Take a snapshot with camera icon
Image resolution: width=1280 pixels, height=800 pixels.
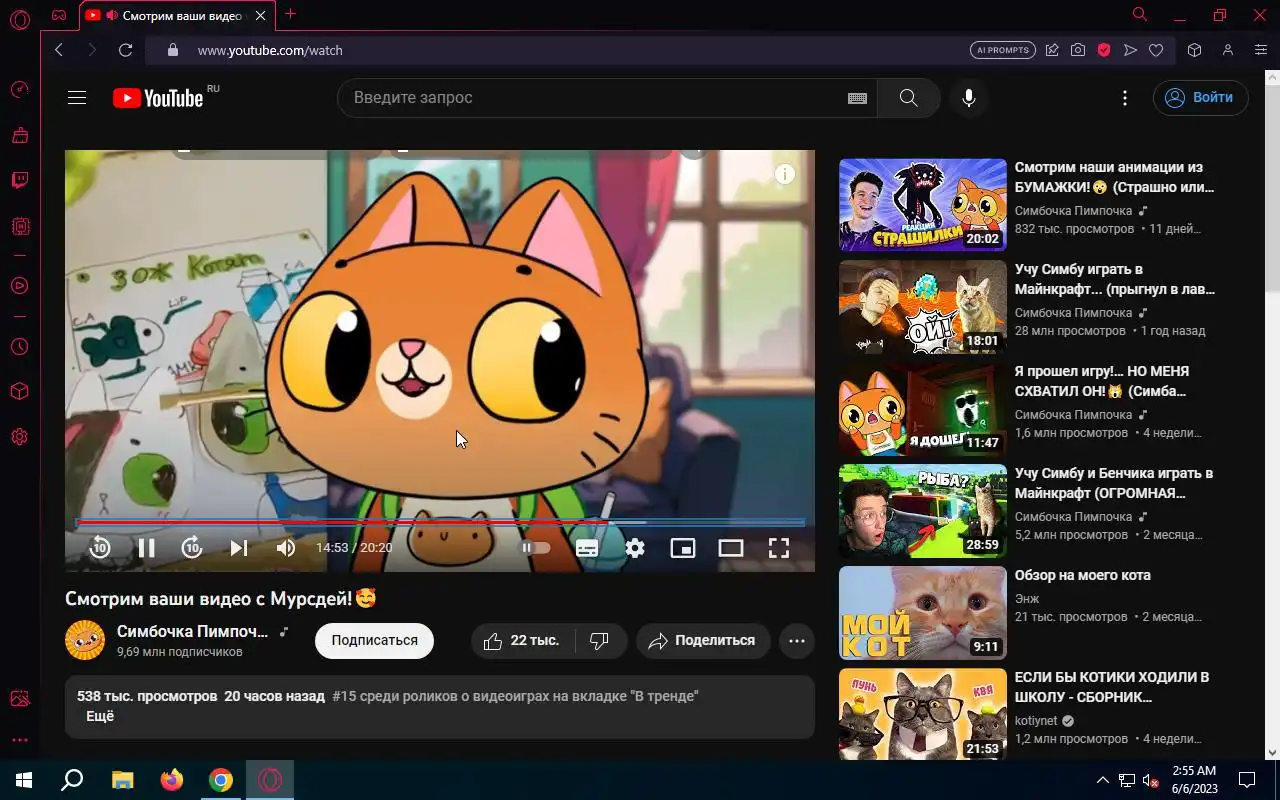[1078, 50]
